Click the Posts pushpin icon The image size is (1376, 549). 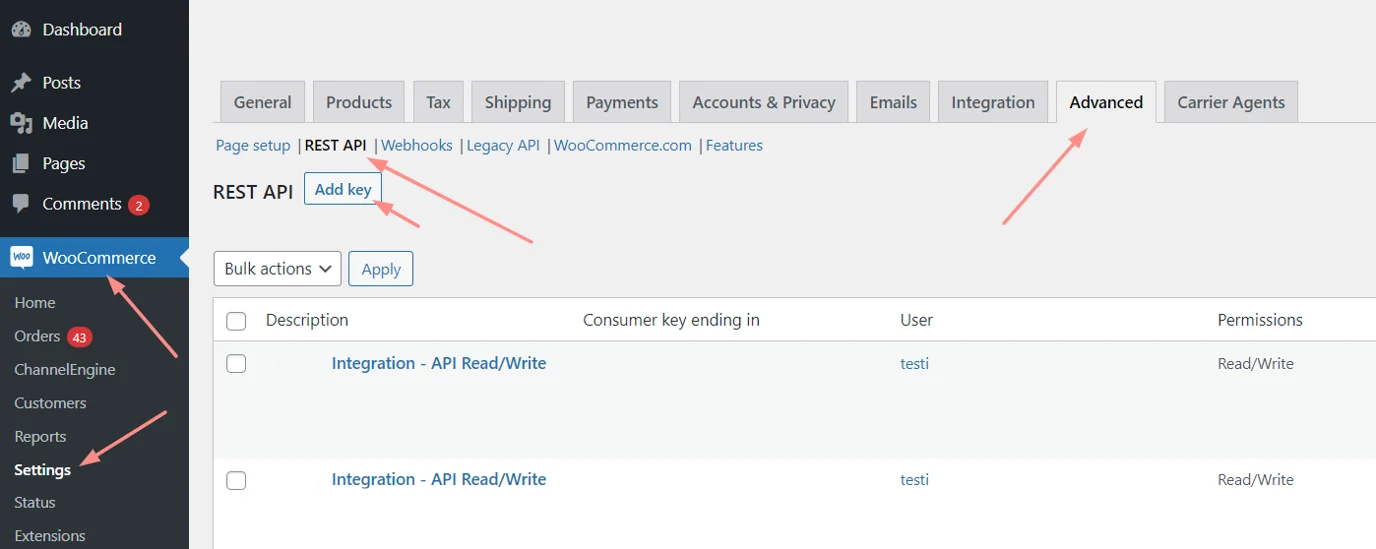[x=21, y=83]
